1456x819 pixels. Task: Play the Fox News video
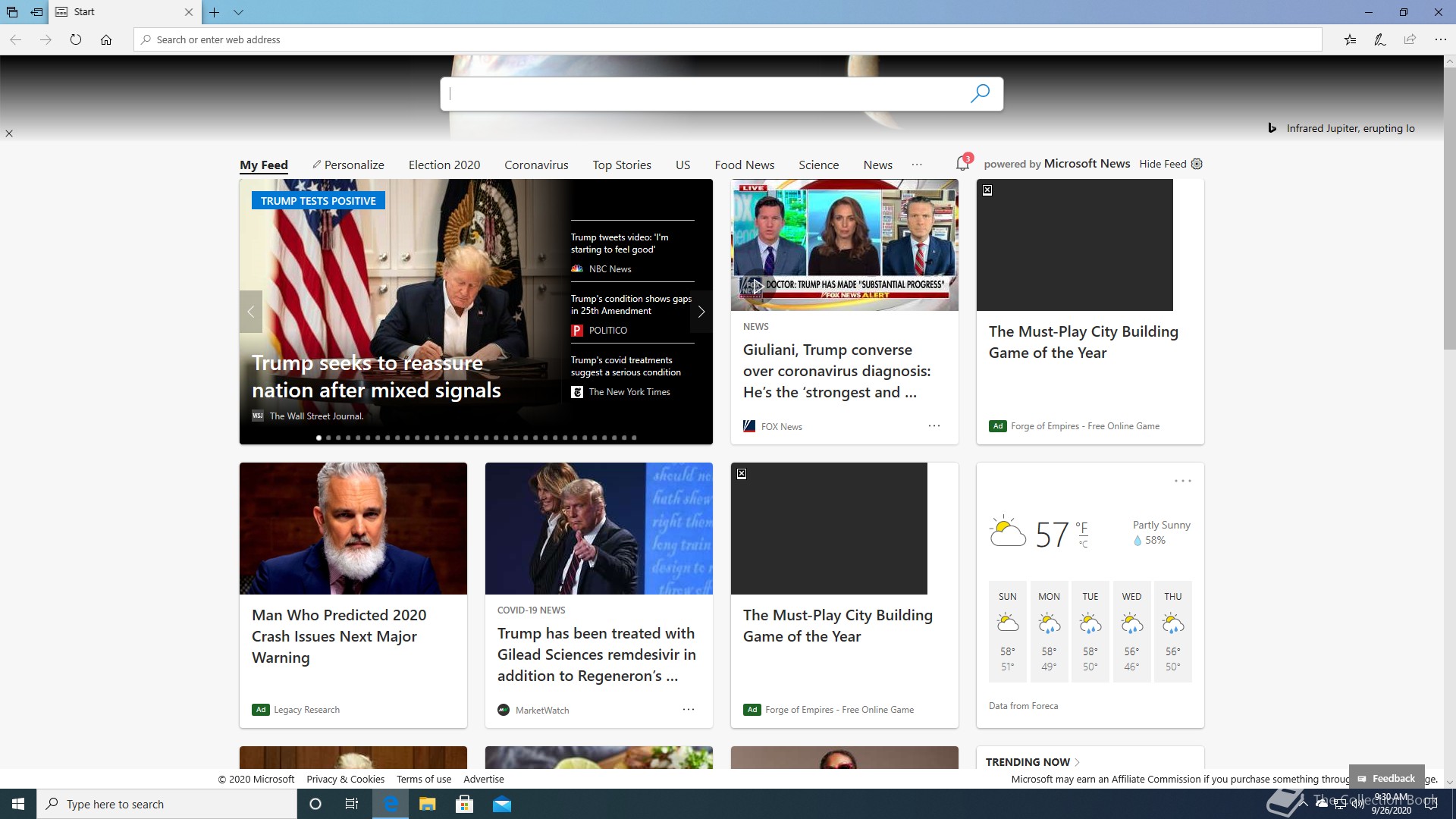756,287
